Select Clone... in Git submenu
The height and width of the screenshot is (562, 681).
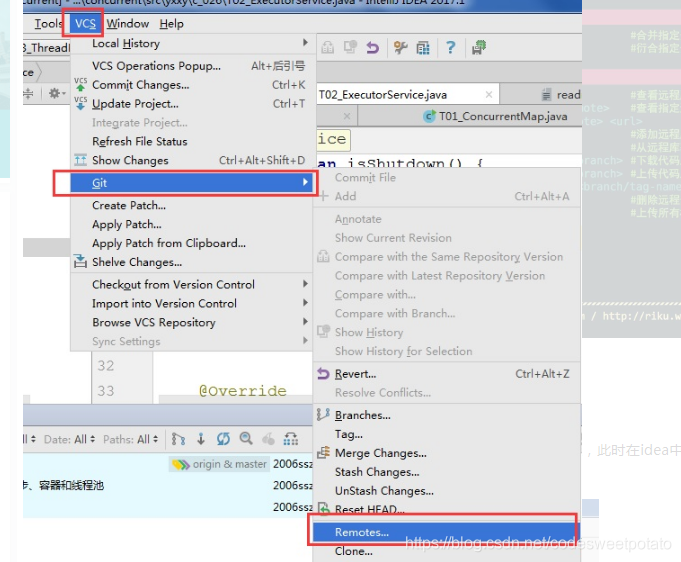[446, 552]
